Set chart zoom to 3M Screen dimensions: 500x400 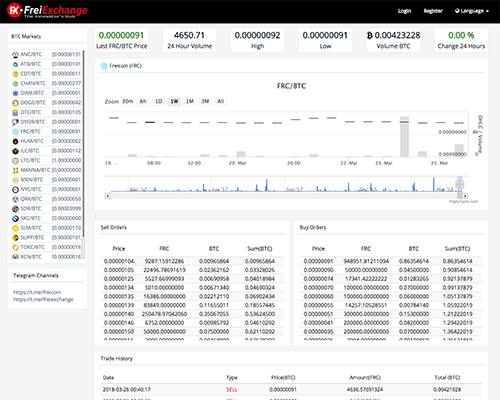205,101
